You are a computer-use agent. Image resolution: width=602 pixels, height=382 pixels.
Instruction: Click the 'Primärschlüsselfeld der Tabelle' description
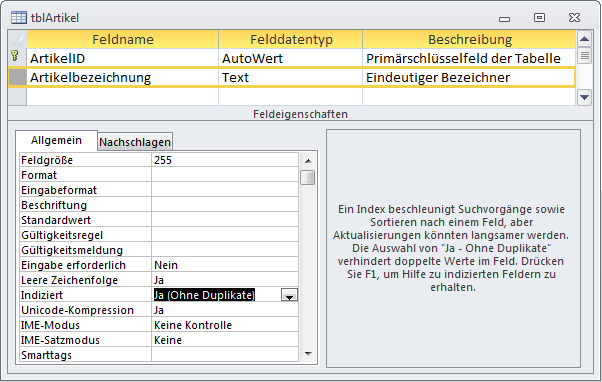click(x=469, y=58)
